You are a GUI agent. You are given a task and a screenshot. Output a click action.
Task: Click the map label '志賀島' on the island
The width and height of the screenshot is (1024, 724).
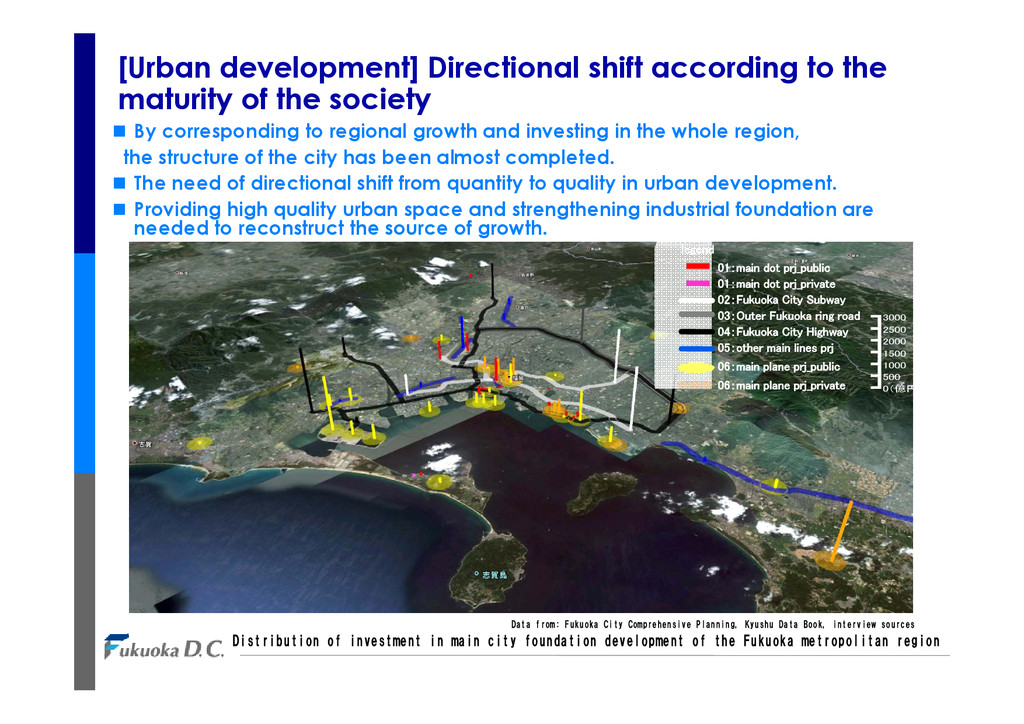click(494, 574)
